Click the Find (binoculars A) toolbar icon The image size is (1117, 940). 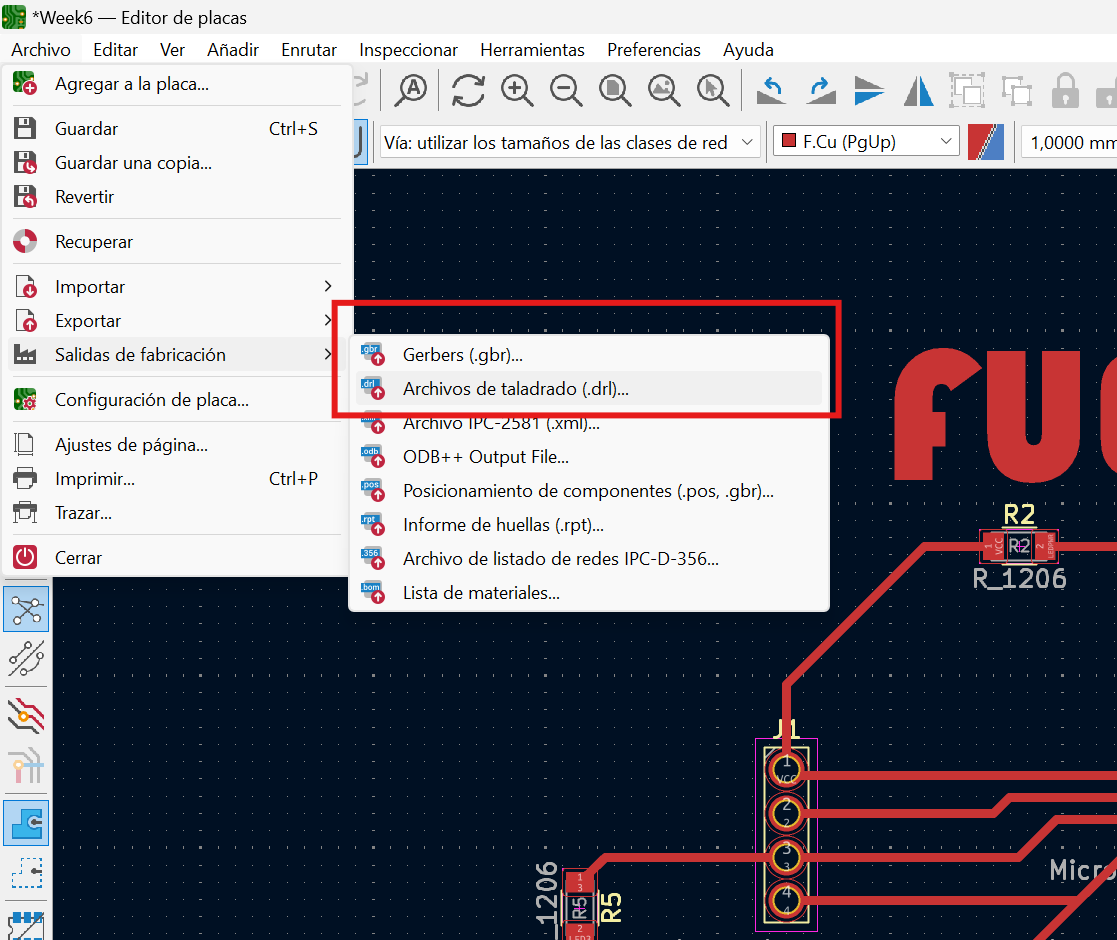click(x=411, y=91)
